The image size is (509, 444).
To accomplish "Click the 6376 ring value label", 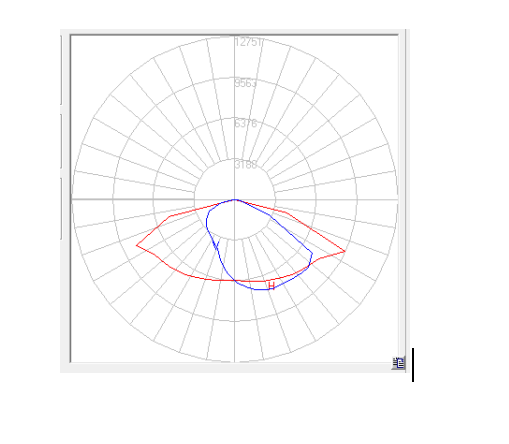I will 246,124.
